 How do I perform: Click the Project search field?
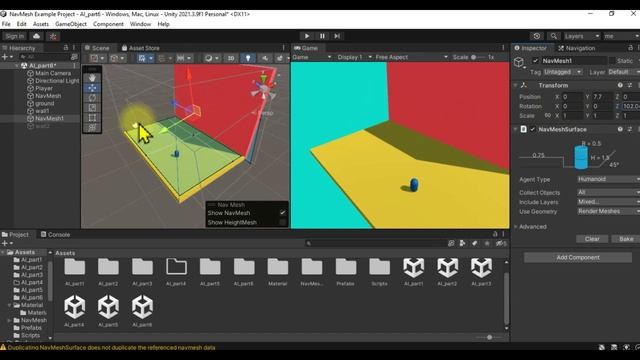(x=376, y=243)
